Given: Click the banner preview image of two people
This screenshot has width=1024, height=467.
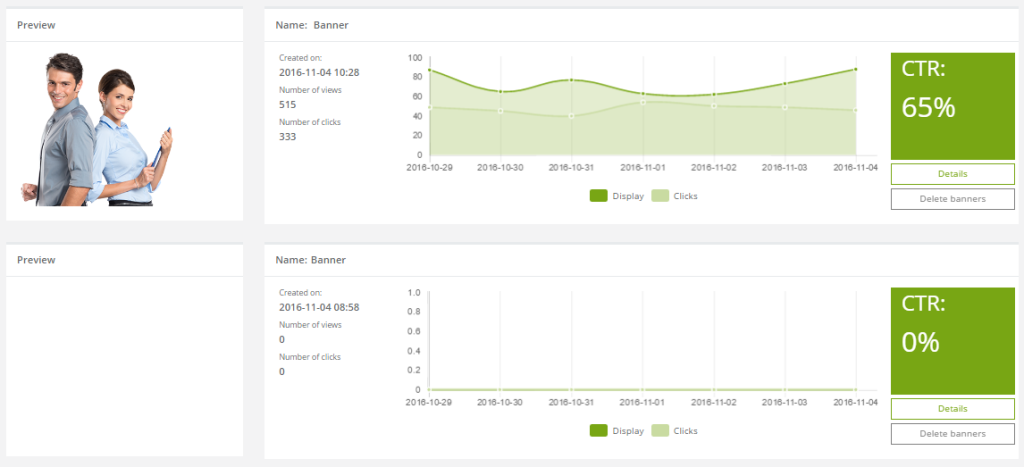Looking at the screenshot, I should (97, 129).
